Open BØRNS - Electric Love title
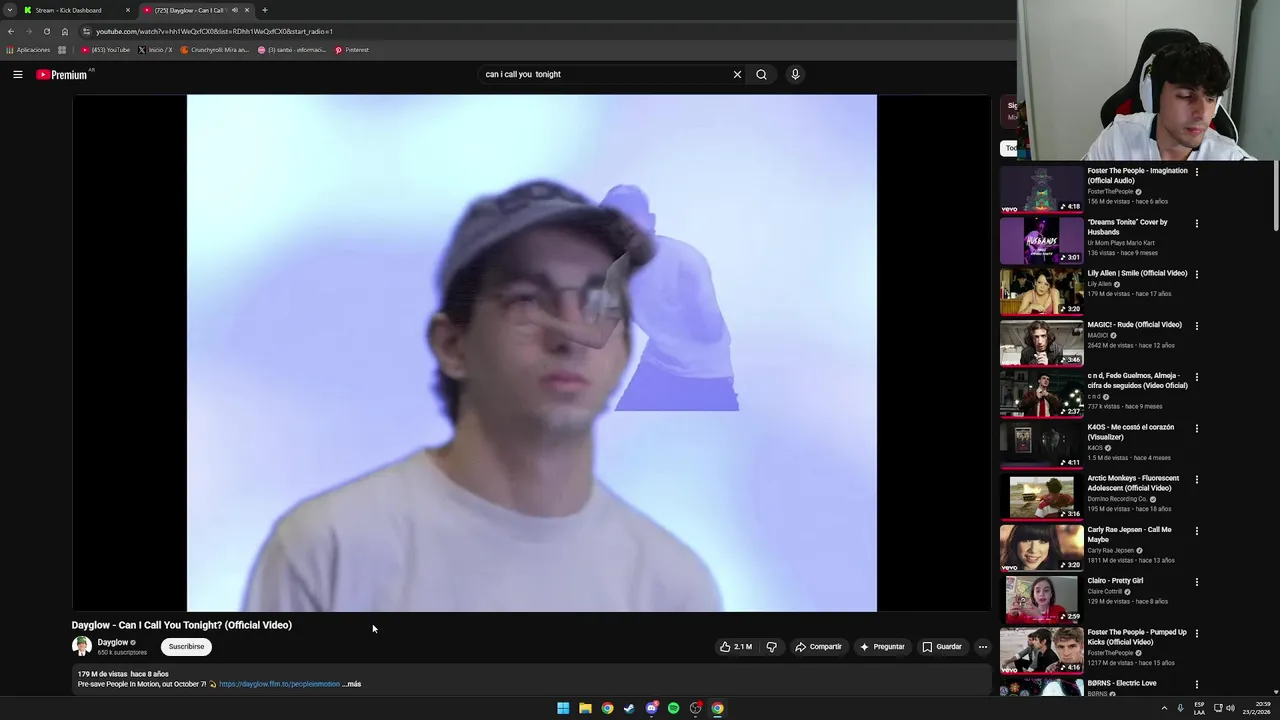Screen dimensions: 1280x720 point(1122,683)
